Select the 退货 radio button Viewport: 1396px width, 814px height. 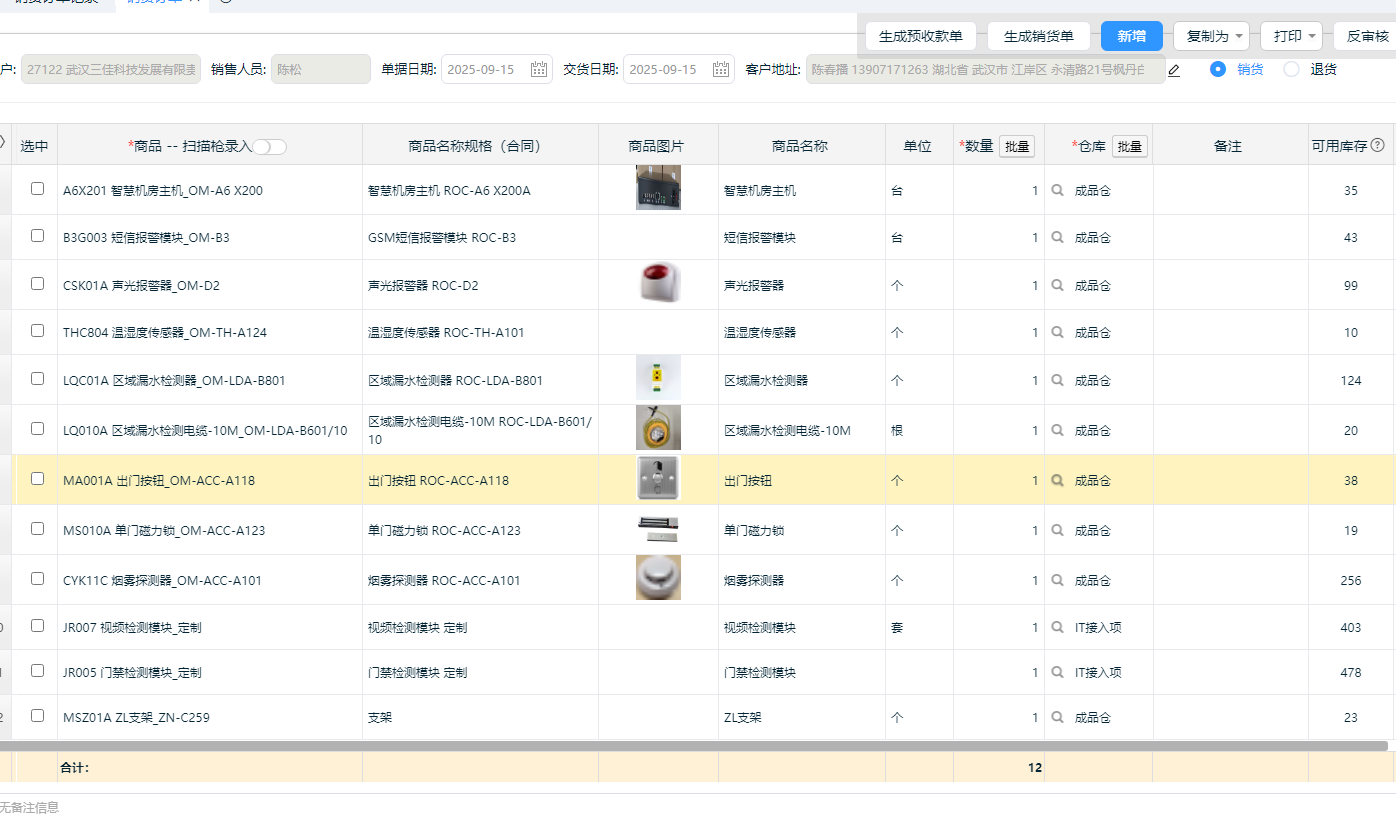pyautogui.click(x=1292, y=69)
